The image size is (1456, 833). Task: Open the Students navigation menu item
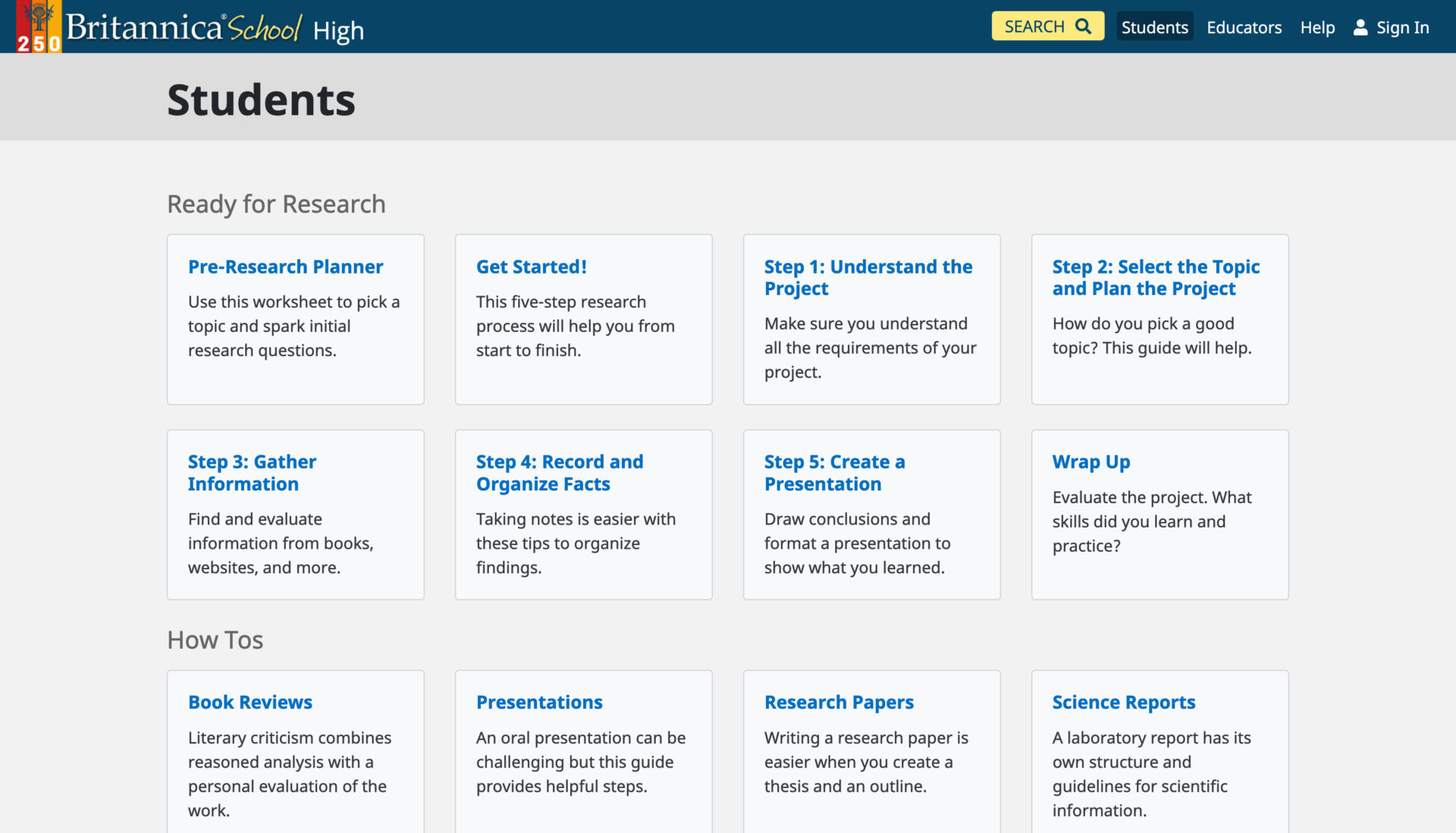pyautogui.click(x=1154, y=27)
